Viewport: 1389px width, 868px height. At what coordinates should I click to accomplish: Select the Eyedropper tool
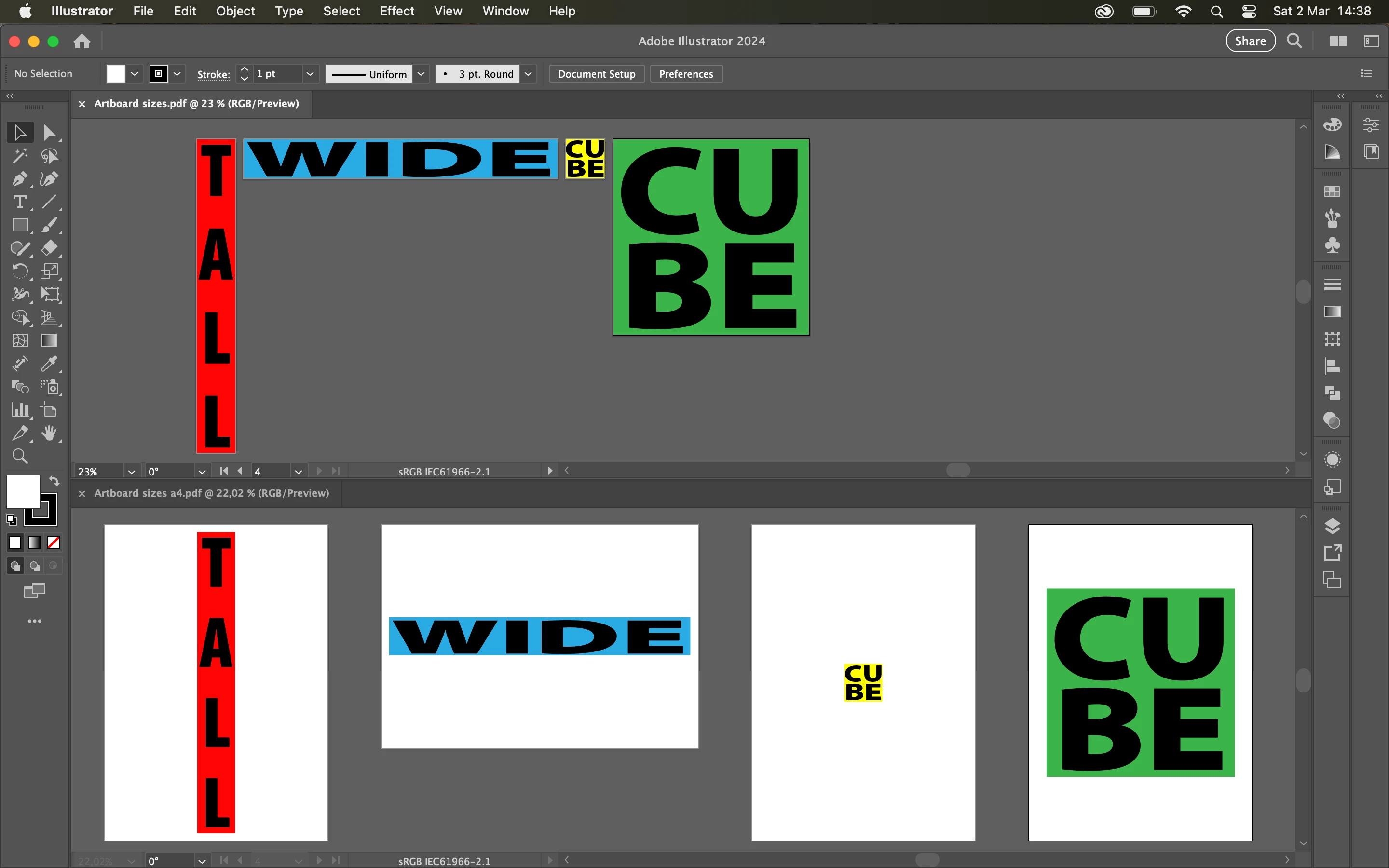tap(49, 364)
